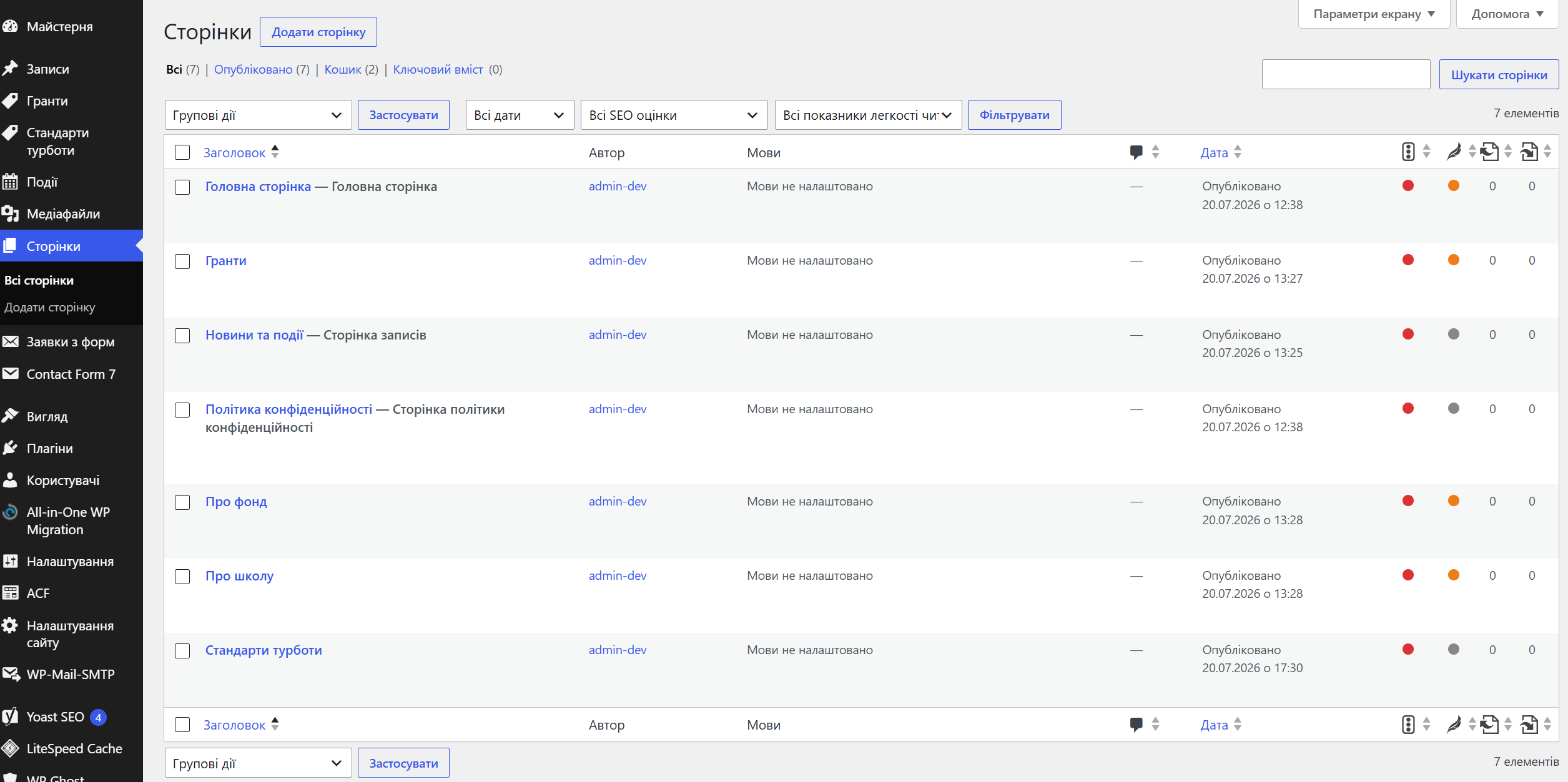Open Параметри екрану screen options tab
1568x782 pixels.
pyautogui.click(x=1374, y=14)
